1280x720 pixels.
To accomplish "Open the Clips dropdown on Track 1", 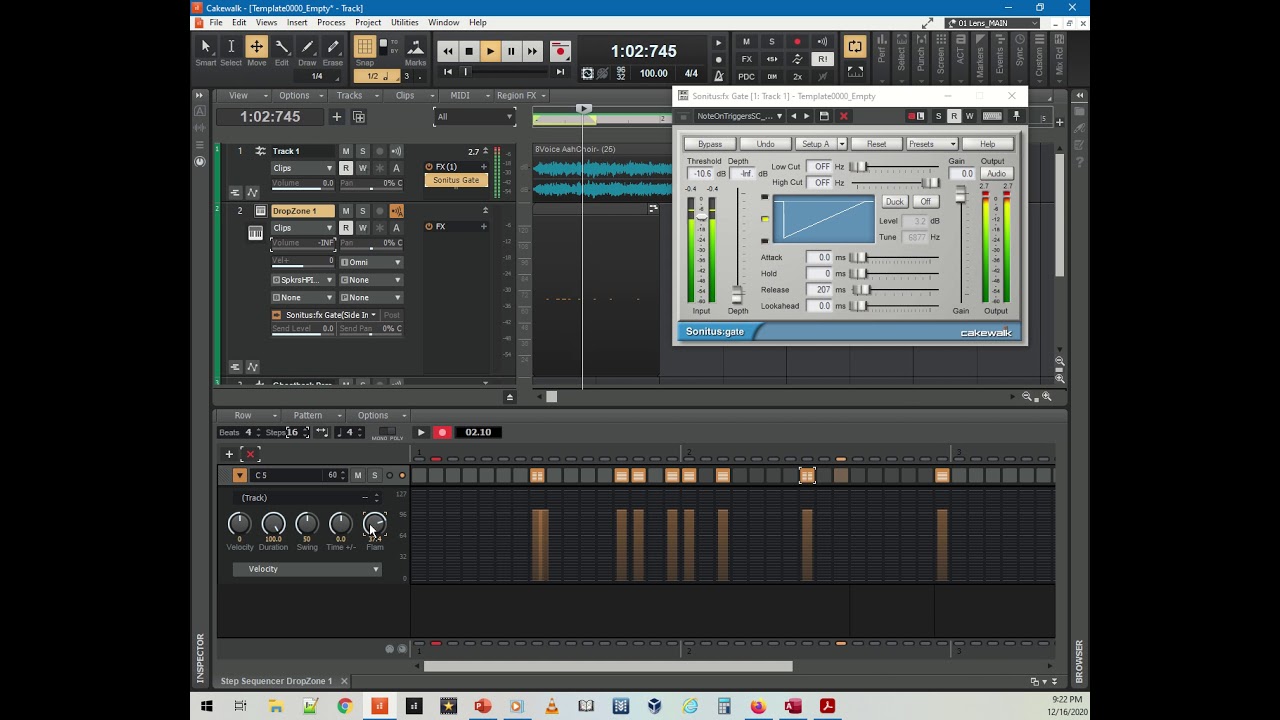I will tap(303, 168).
